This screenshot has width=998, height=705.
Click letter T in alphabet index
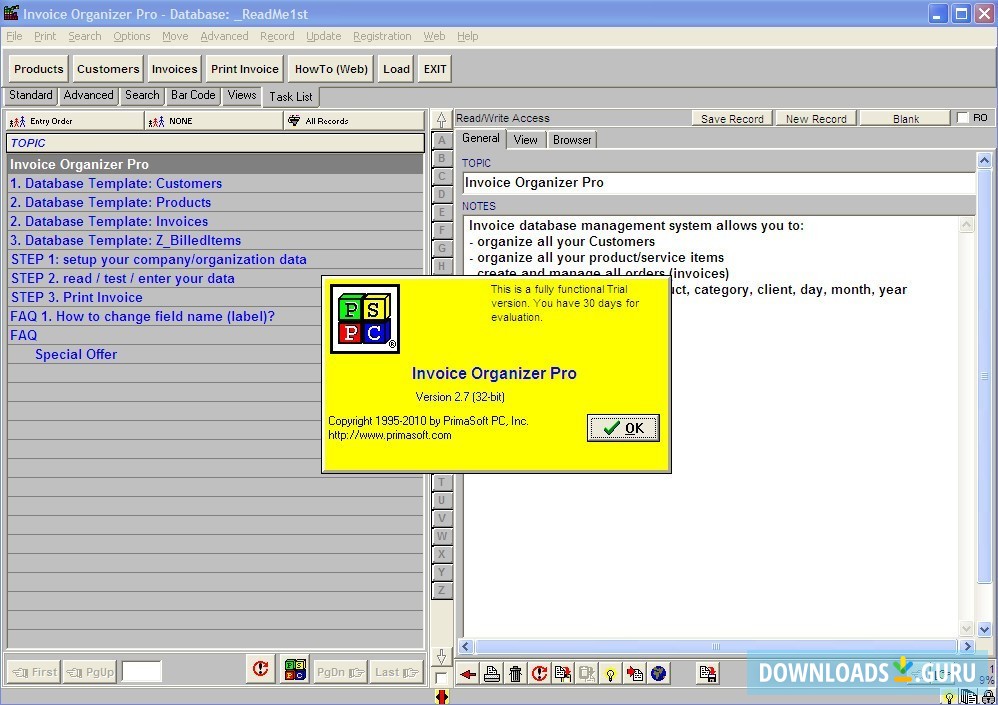click(442, 482)
